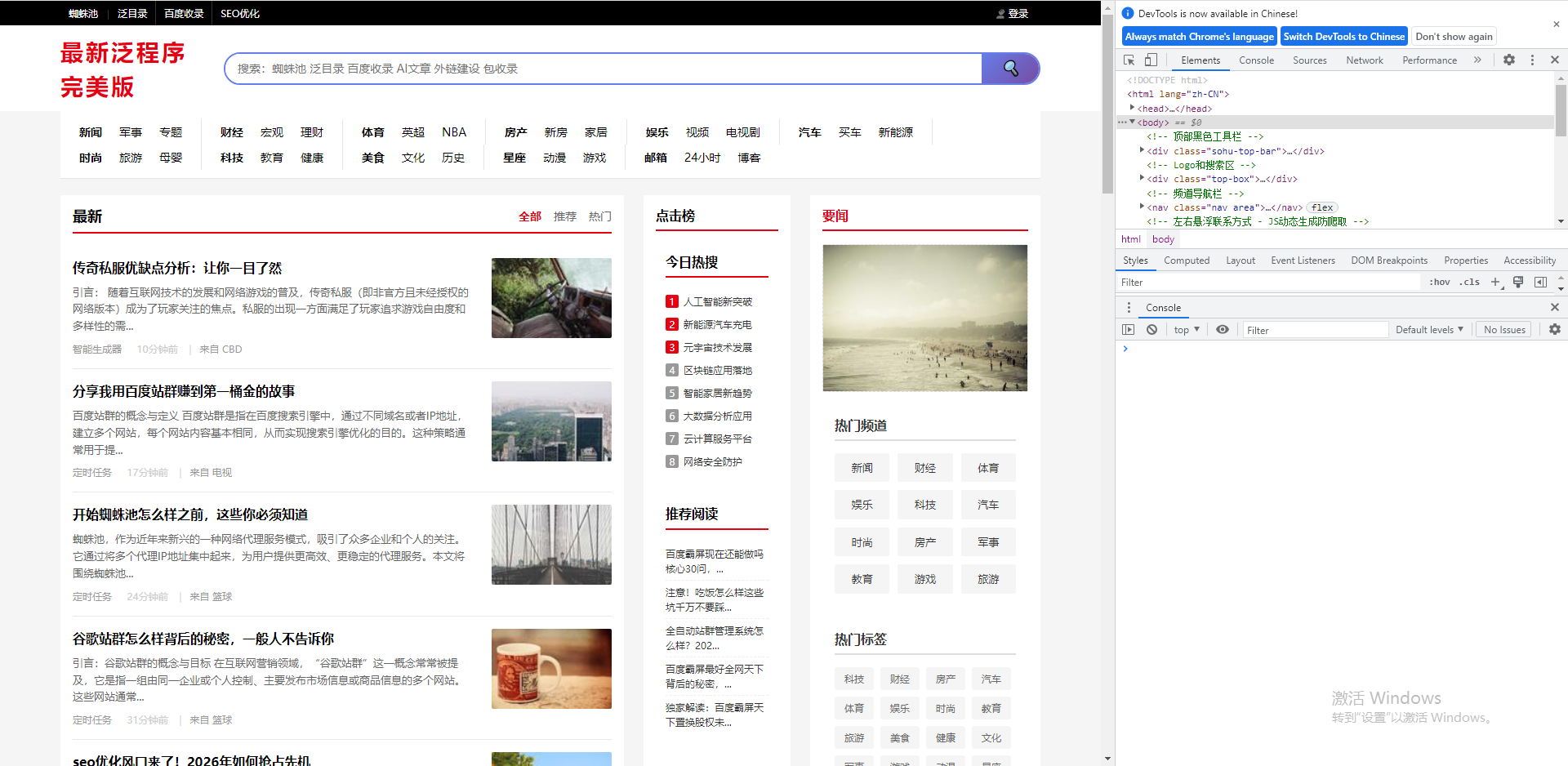
Task: Clear the console with the clear icon
Action: pyautogui.click(x=1151, y=329)
